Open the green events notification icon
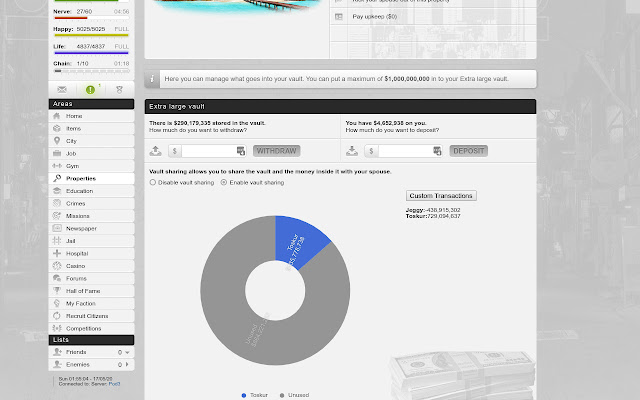The width and height of the screenshot is (640, 400). tap(90, 89)
